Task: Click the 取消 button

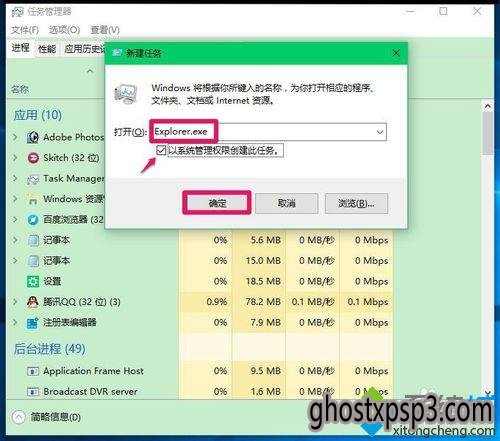Action: (x=287, y=203)
